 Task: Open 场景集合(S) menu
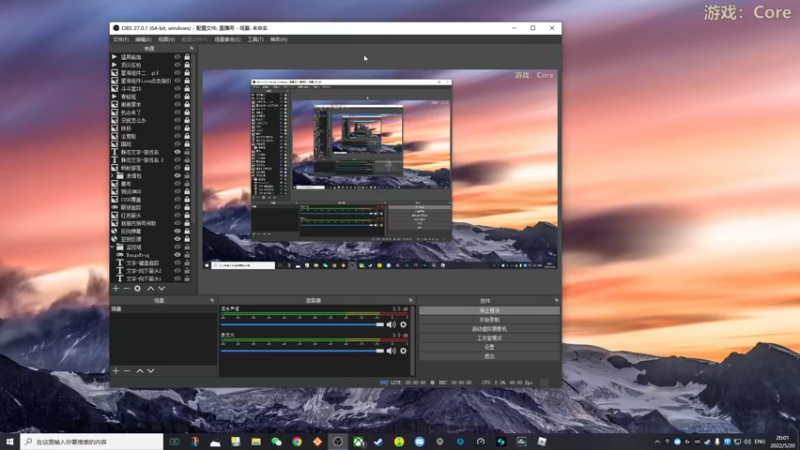[x=228, y=39]
